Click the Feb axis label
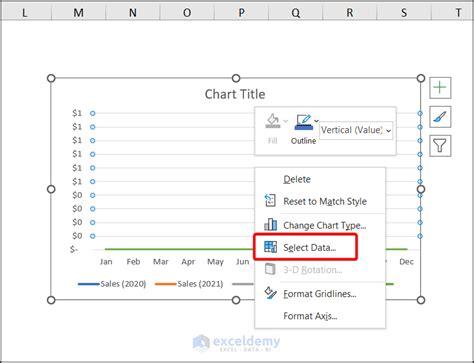The height and width of the screenshot is (363, 474). click(x=133, y=262)
